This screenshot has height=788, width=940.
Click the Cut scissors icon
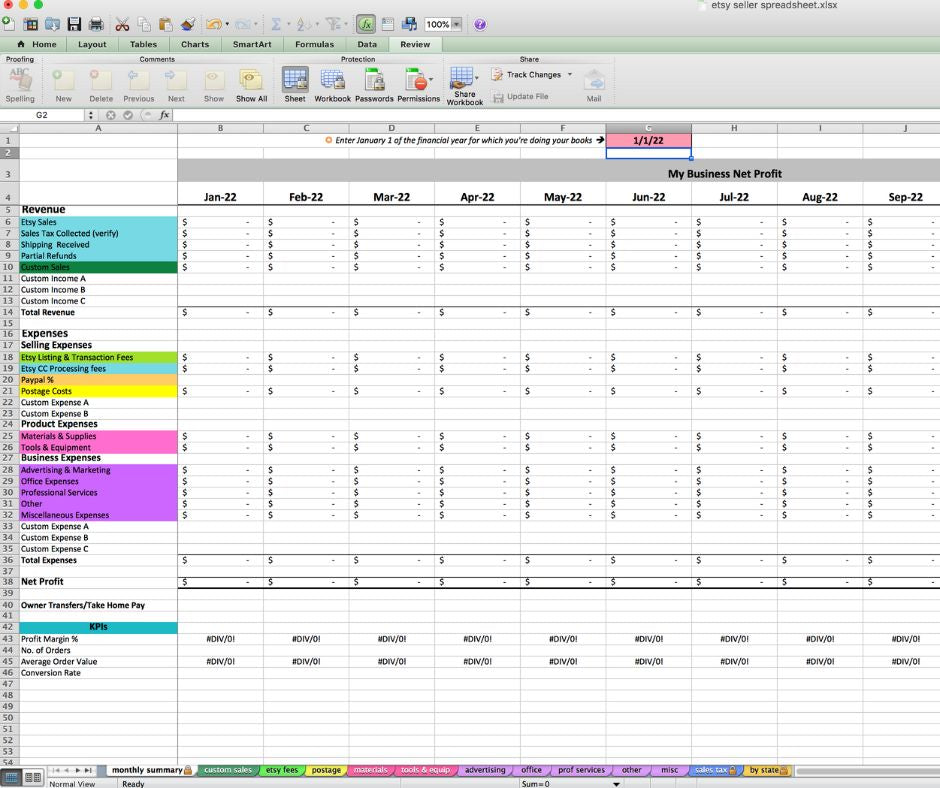tap(122, 24)
